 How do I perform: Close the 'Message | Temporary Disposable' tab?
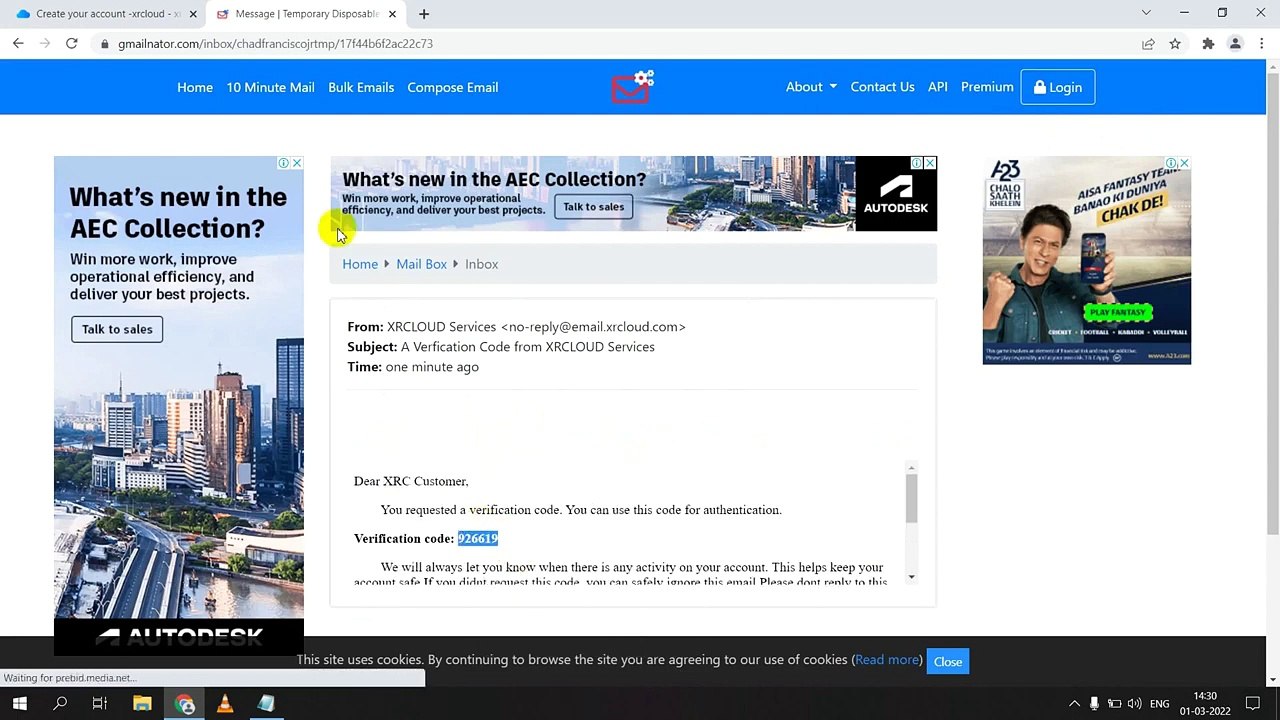click(392, 14)
